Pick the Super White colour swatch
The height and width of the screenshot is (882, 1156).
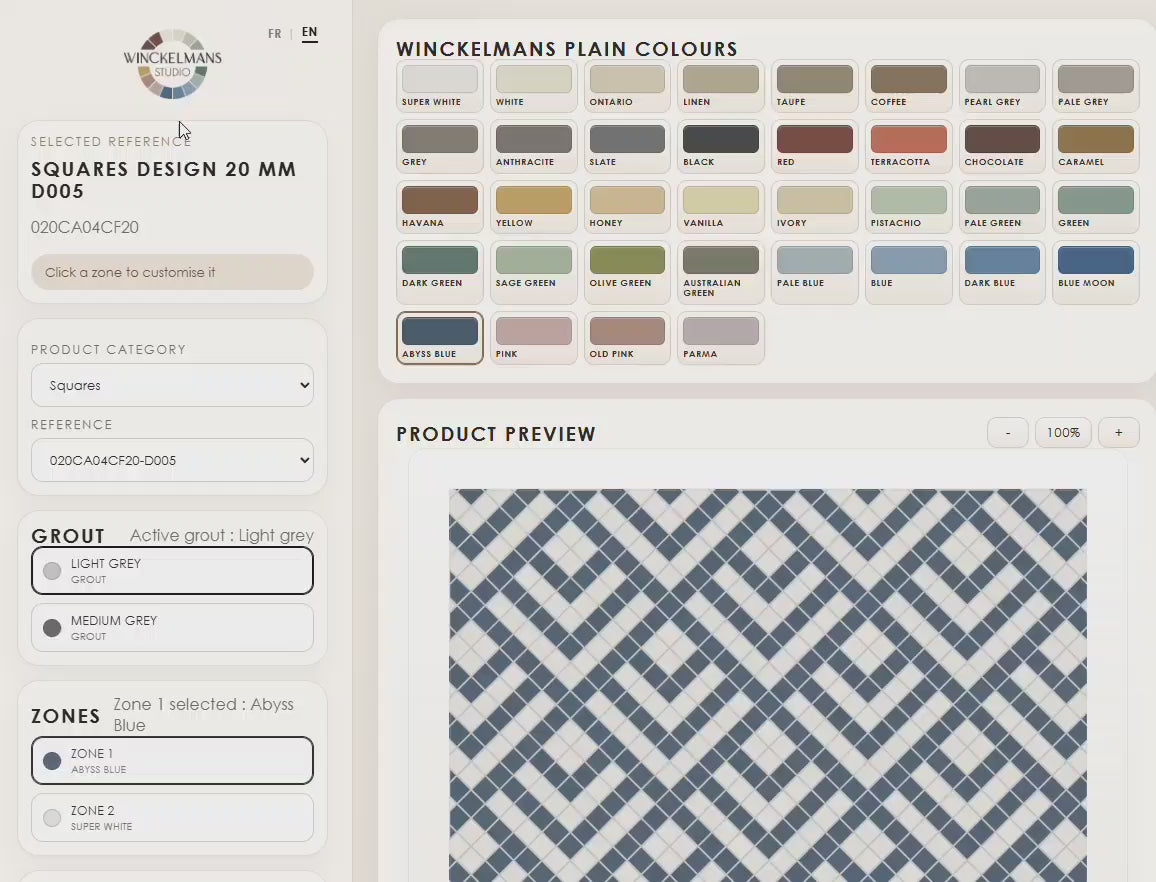coord(439,86)
